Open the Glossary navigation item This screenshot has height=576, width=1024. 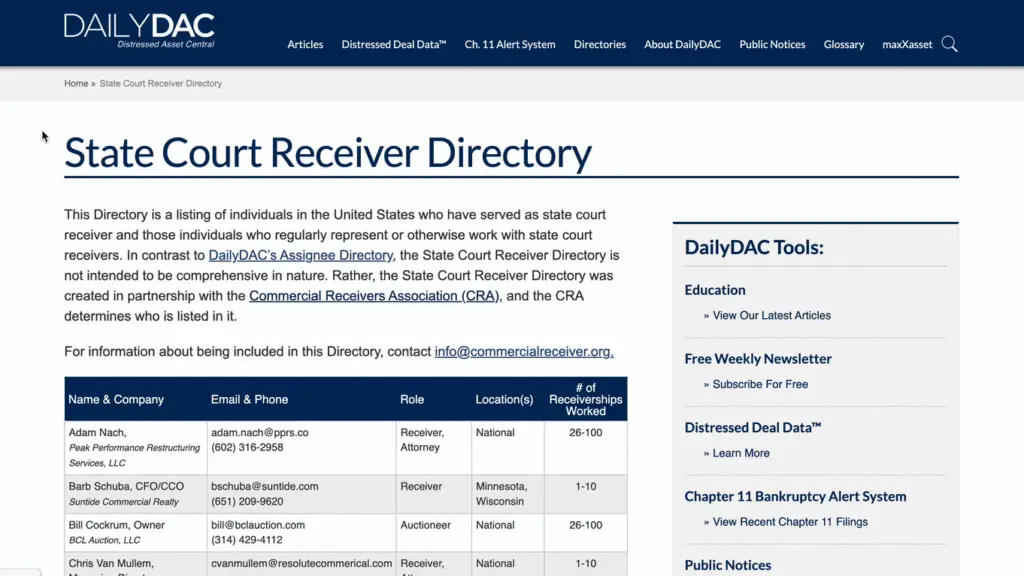coord(843,44)
